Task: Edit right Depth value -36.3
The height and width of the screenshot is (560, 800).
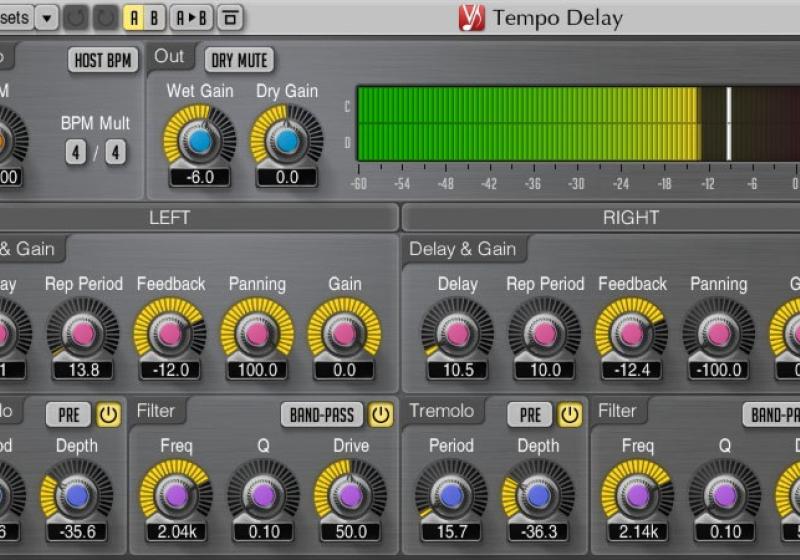Action: 538,532
